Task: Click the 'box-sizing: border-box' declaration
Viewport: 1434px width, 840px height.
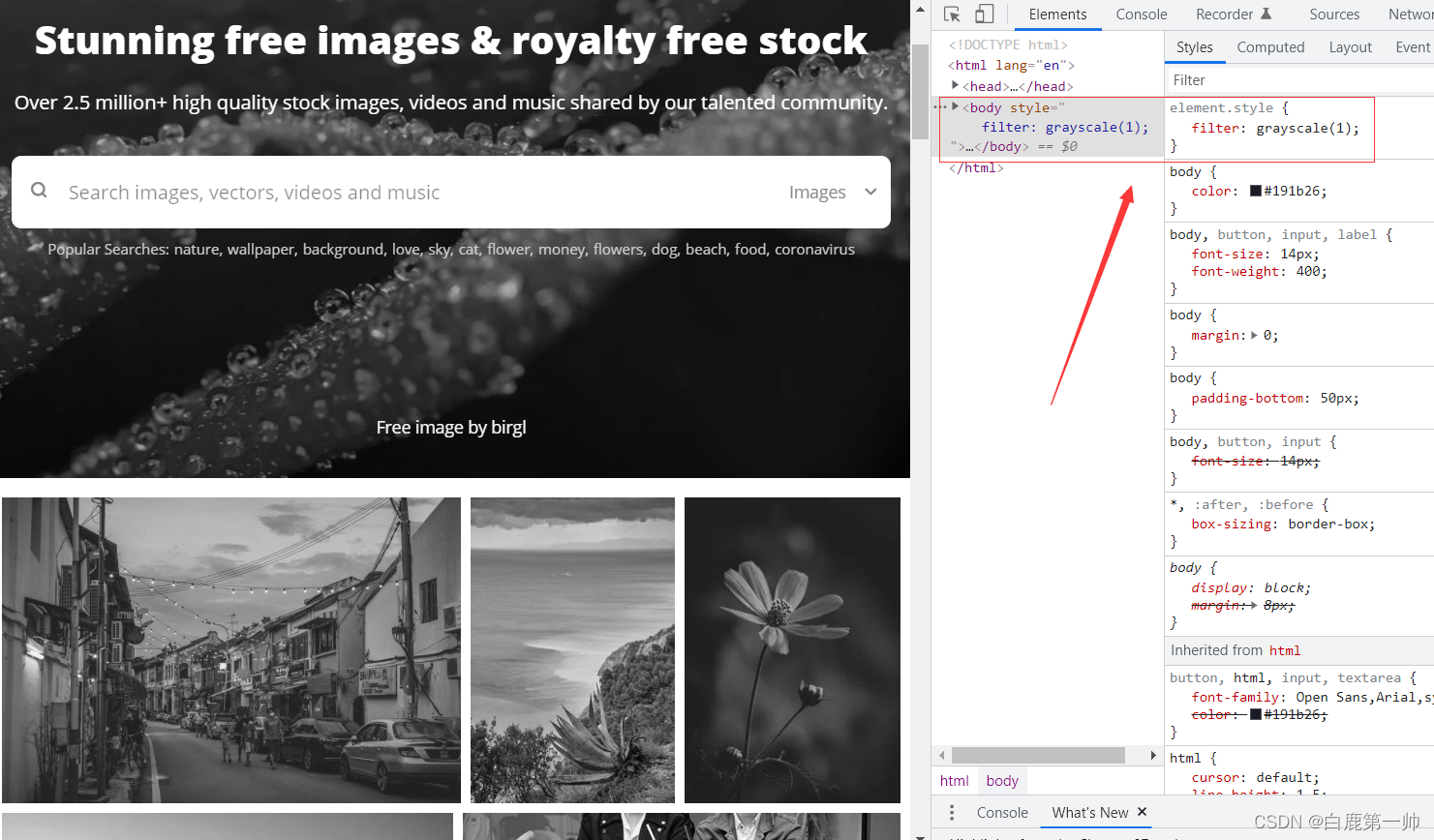Action: point(1283,525)
